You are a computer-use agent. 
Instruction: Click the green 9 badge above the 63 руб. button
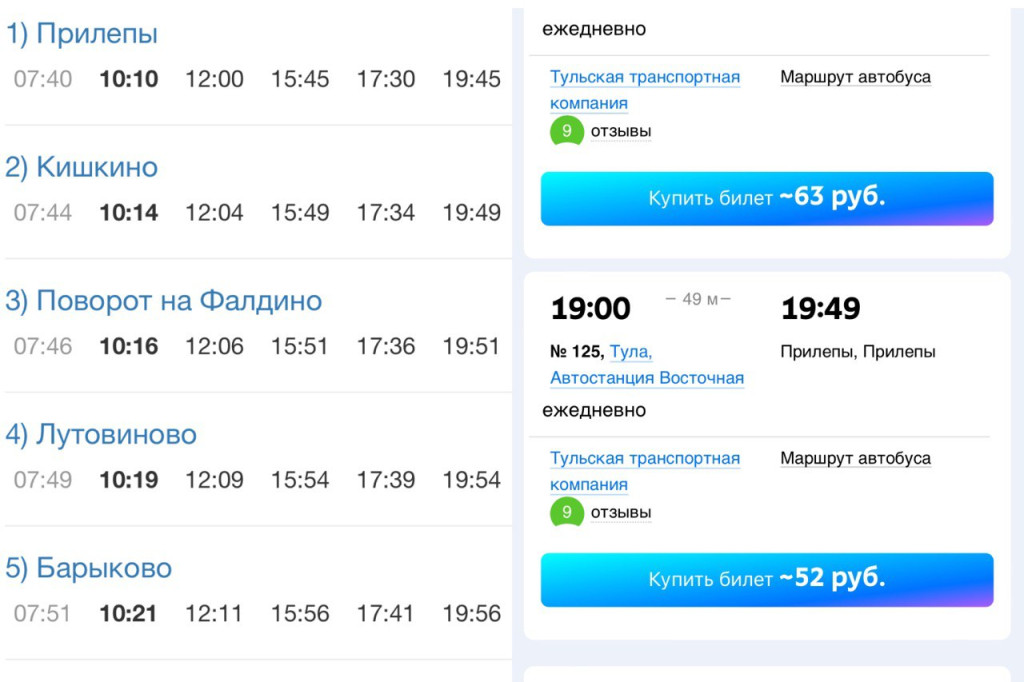pos(567,131)
